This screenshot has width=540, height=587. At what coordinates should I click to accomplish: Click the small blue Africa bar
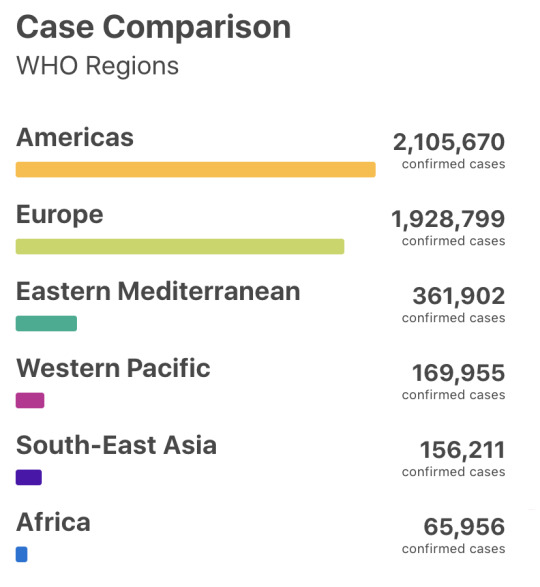click(x=21, y=554)
